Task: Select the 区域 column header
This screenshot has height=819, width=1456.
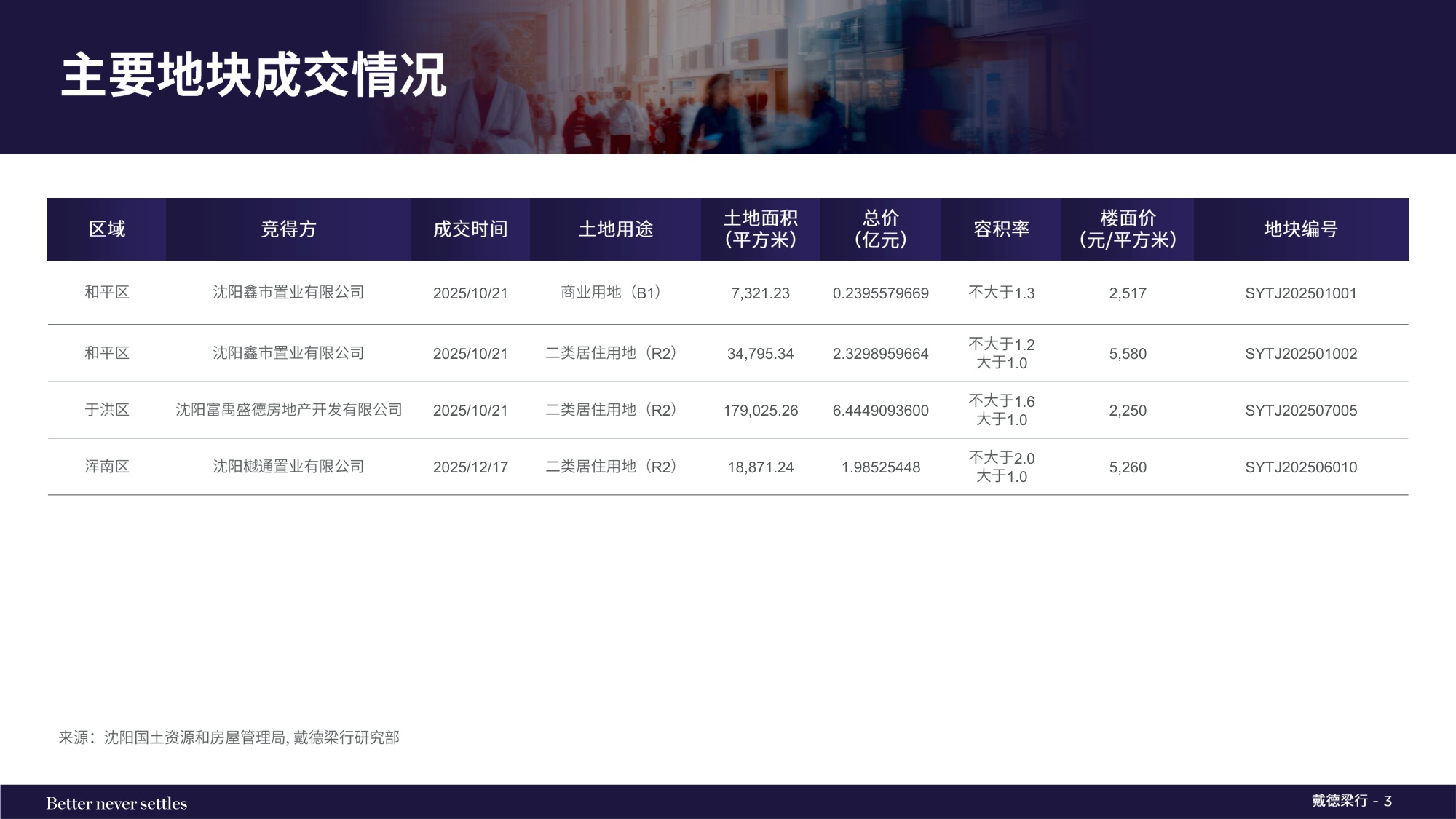Action: [x=106, y=229]
